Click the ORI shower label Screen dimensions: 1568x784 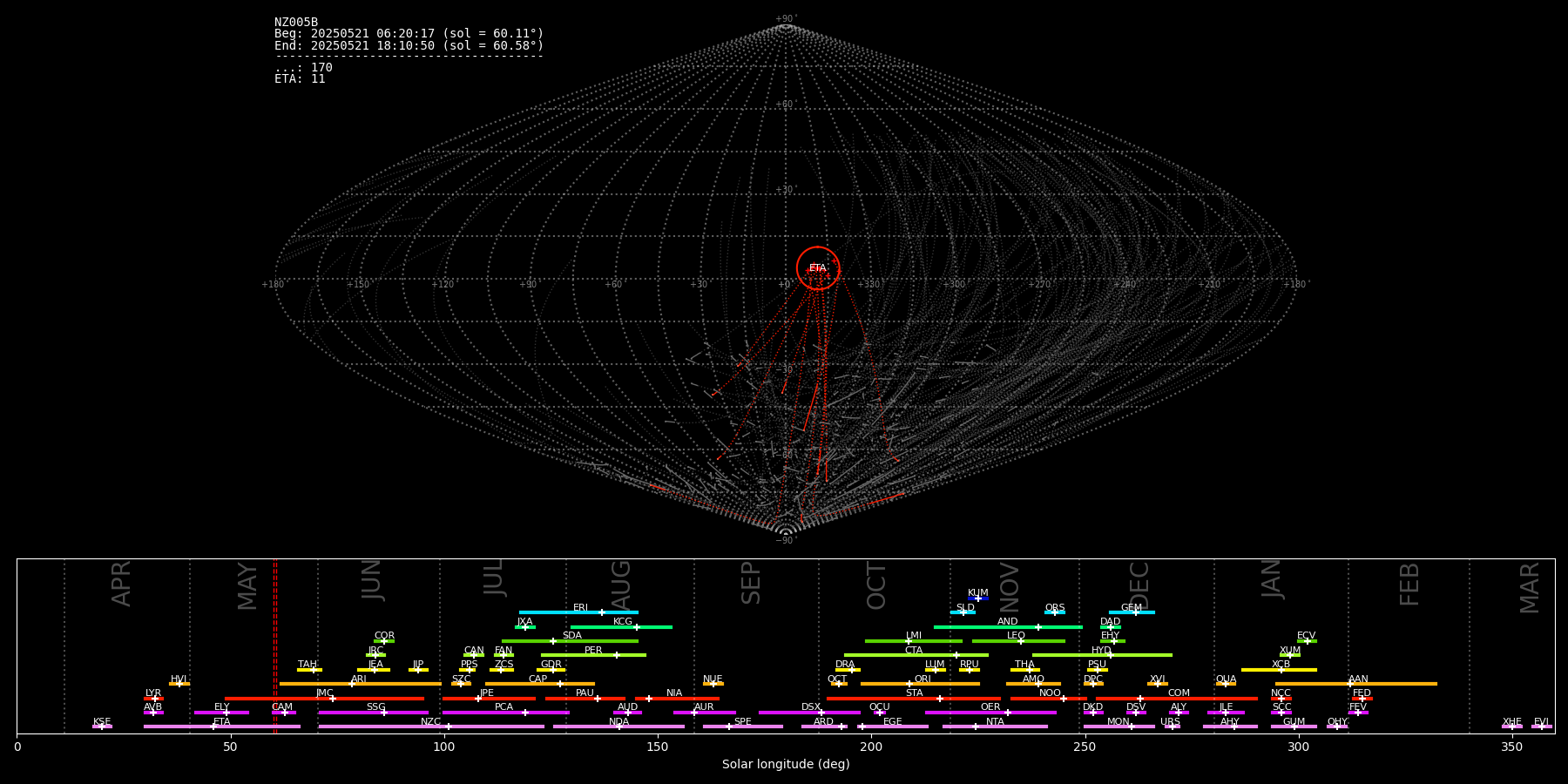point(923,679)
